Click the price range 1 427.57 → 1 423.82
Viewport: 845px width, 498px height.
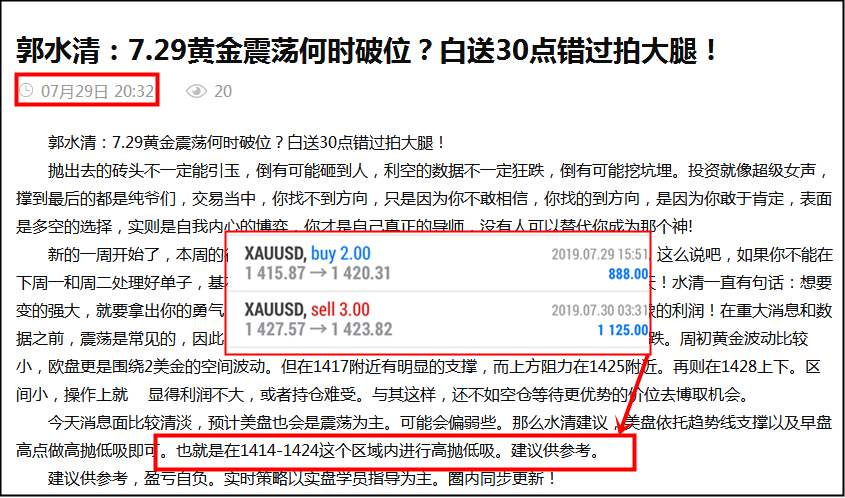coord(318,329)
